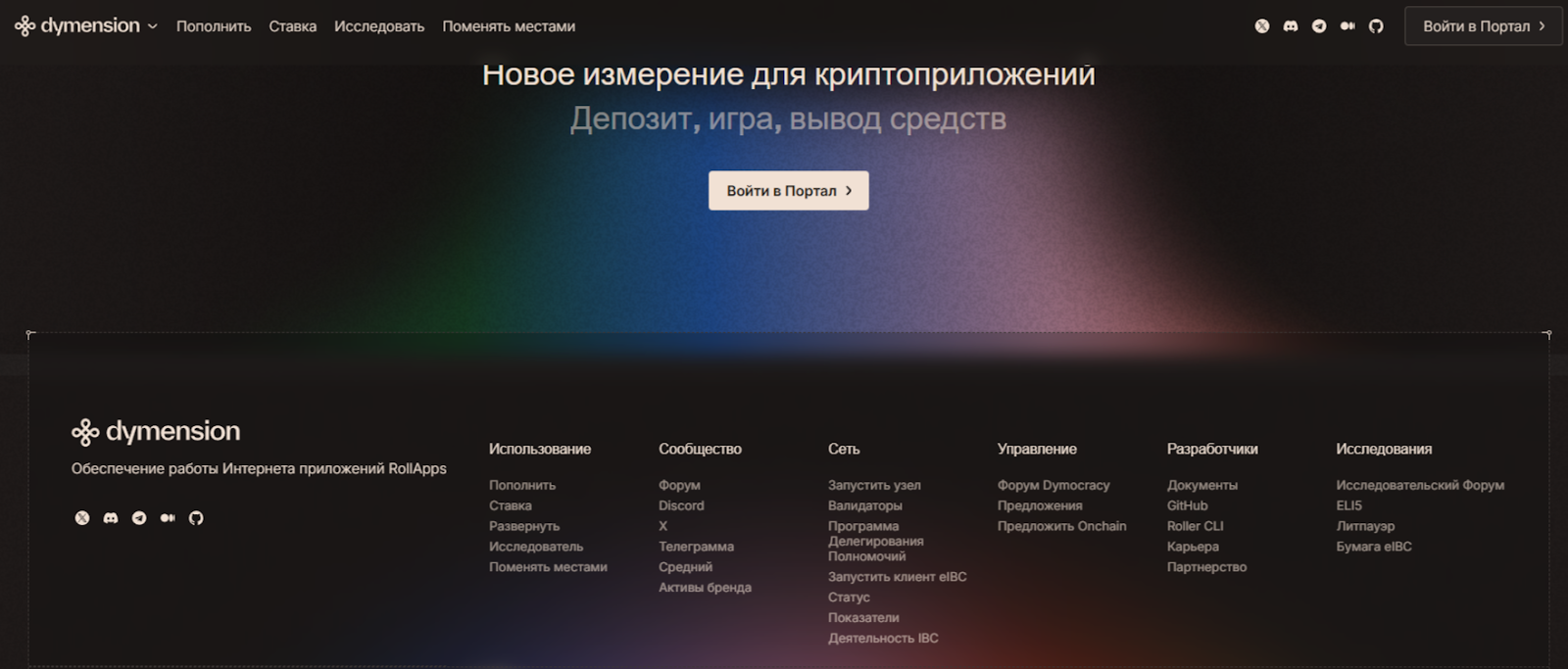The width and height of the screenshot is (1568, 669).
Task: Open Форум link under Сообщество
Action: pyautogui.click(x=679, y=485)
